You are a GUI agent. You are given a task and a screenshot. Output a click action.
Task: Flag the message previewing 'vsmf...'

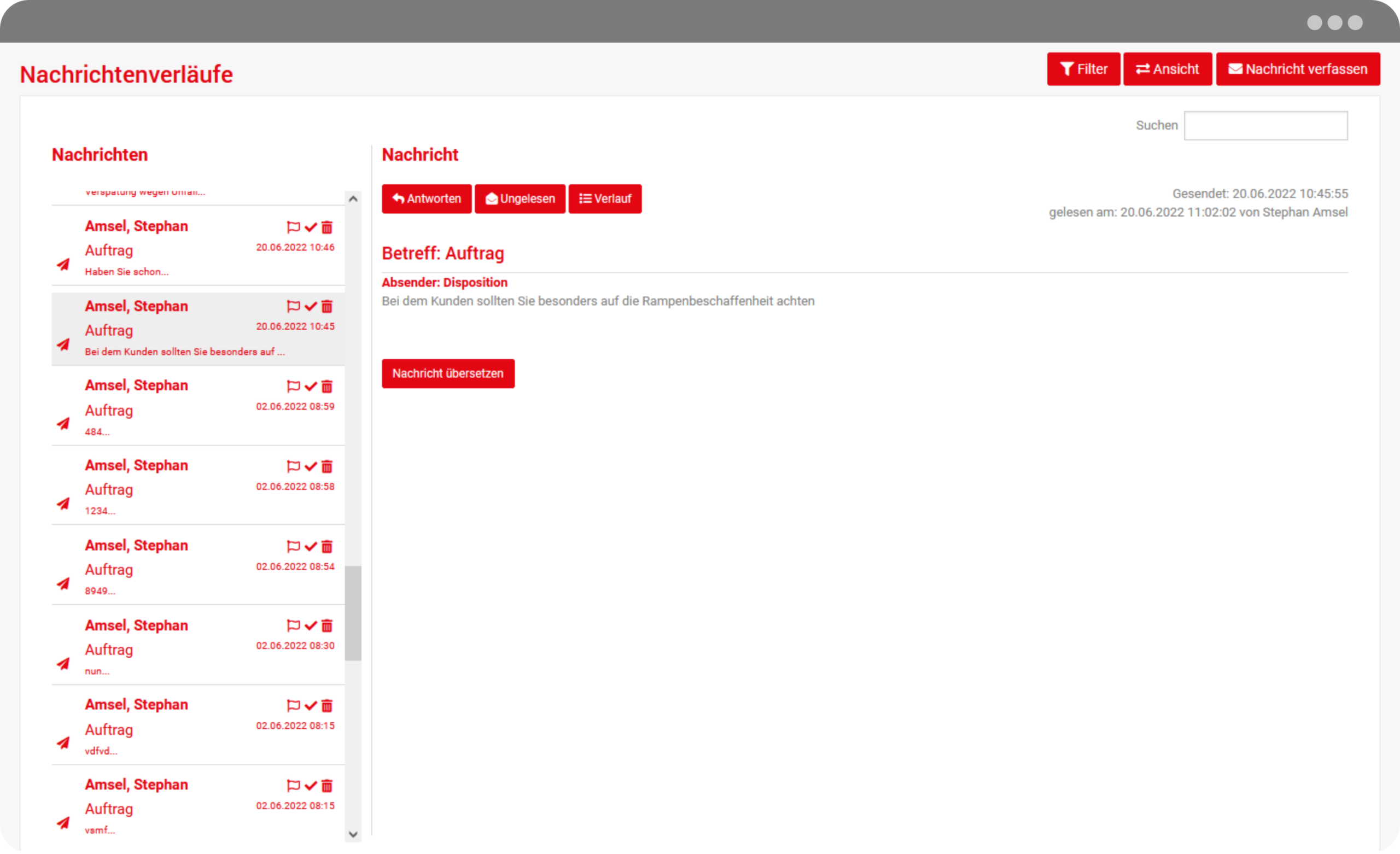[x=293, y=786]
